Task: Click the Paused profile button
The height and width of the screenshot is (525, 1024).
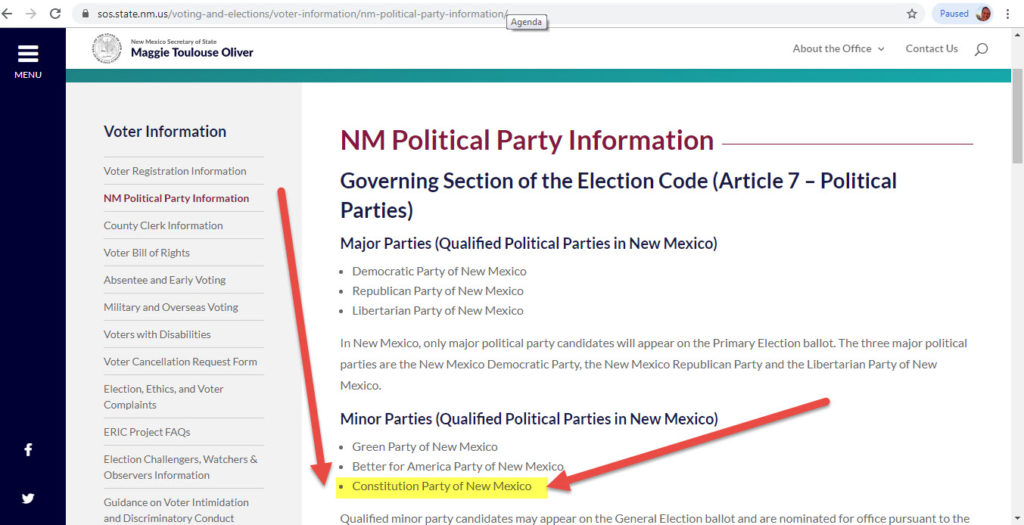Action: click(963, 14)
